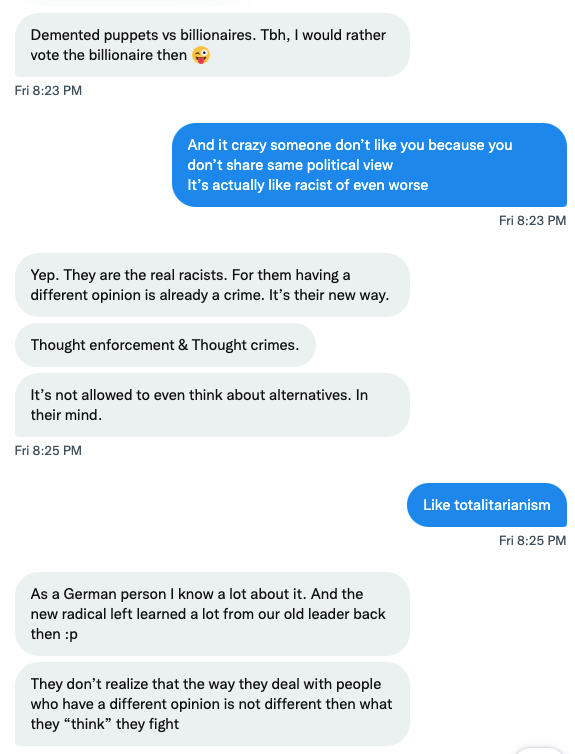The image size is (575, 754).
Task: Click the blue "Like totalitarianism" message bubble
Action: coord(487,505)
